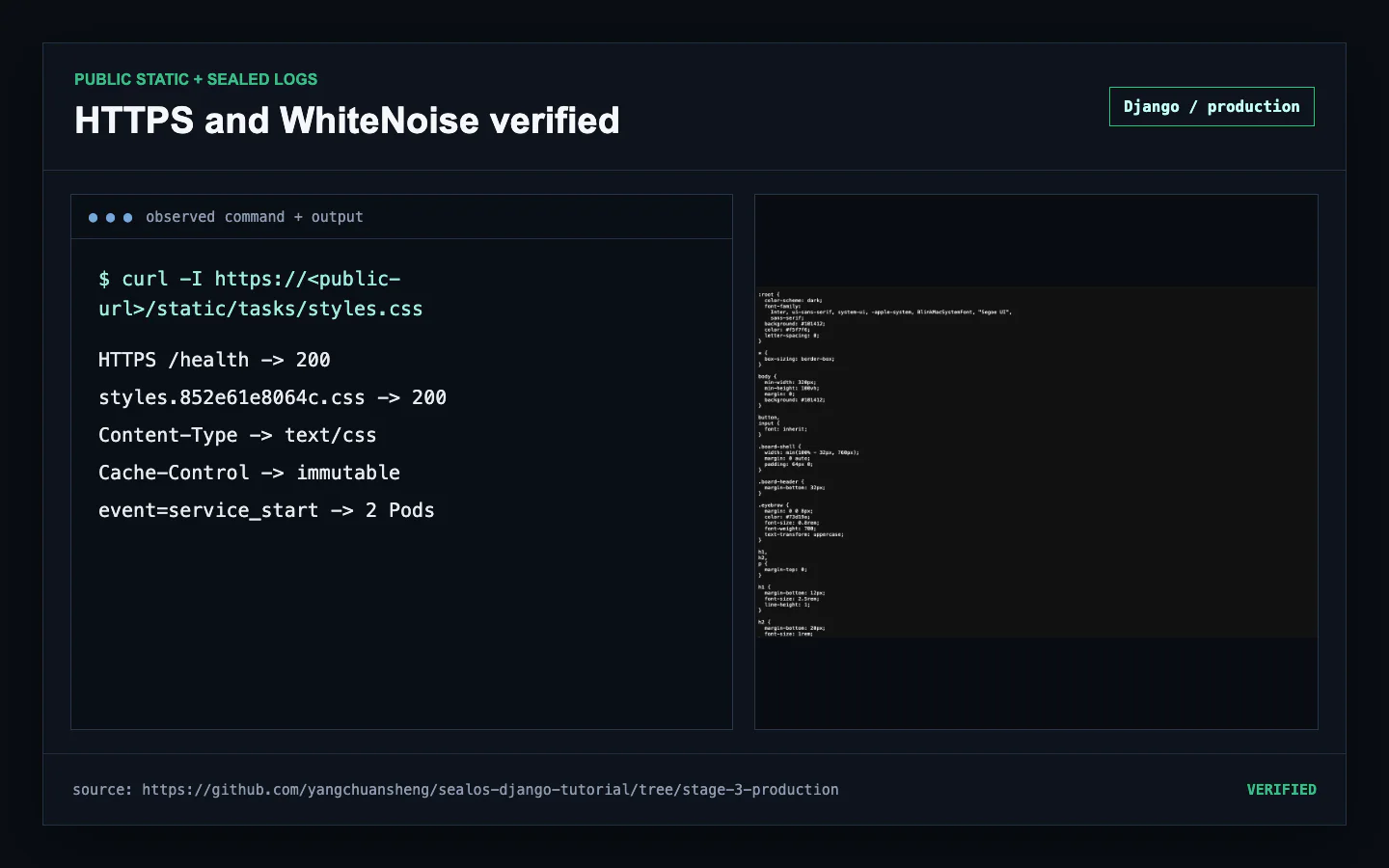Click the Content-Type -> text/css line

click(237, 435)
